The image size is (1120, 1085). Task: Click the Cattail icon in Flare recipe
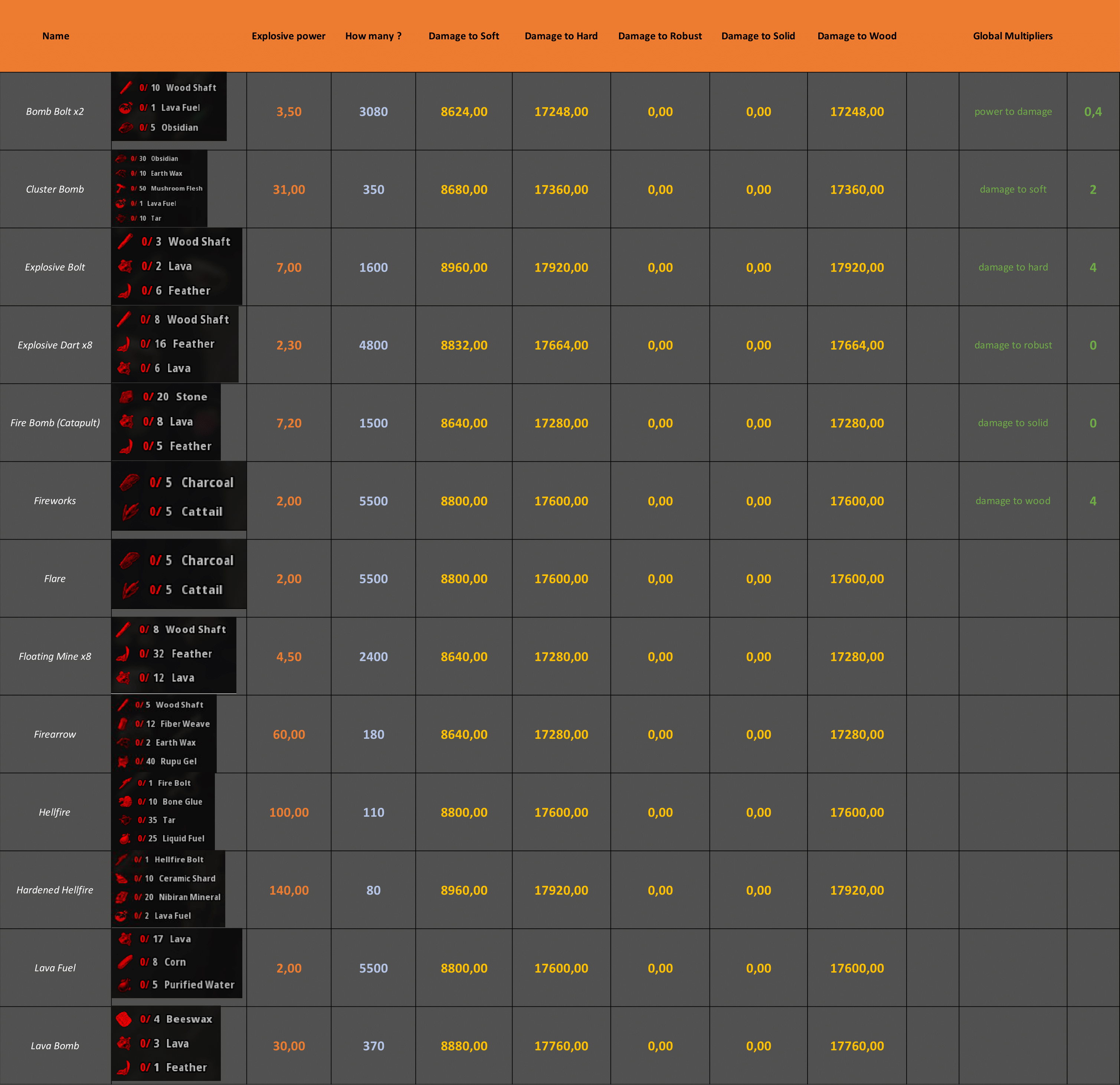pos(130,590)
